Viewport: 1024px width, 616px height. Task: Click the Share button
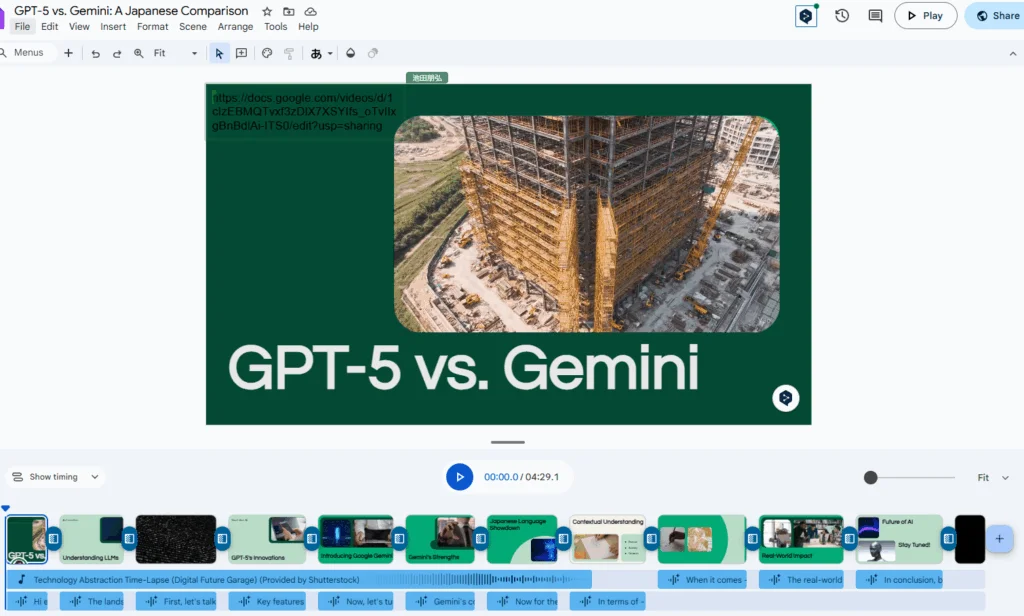(995, 16)
